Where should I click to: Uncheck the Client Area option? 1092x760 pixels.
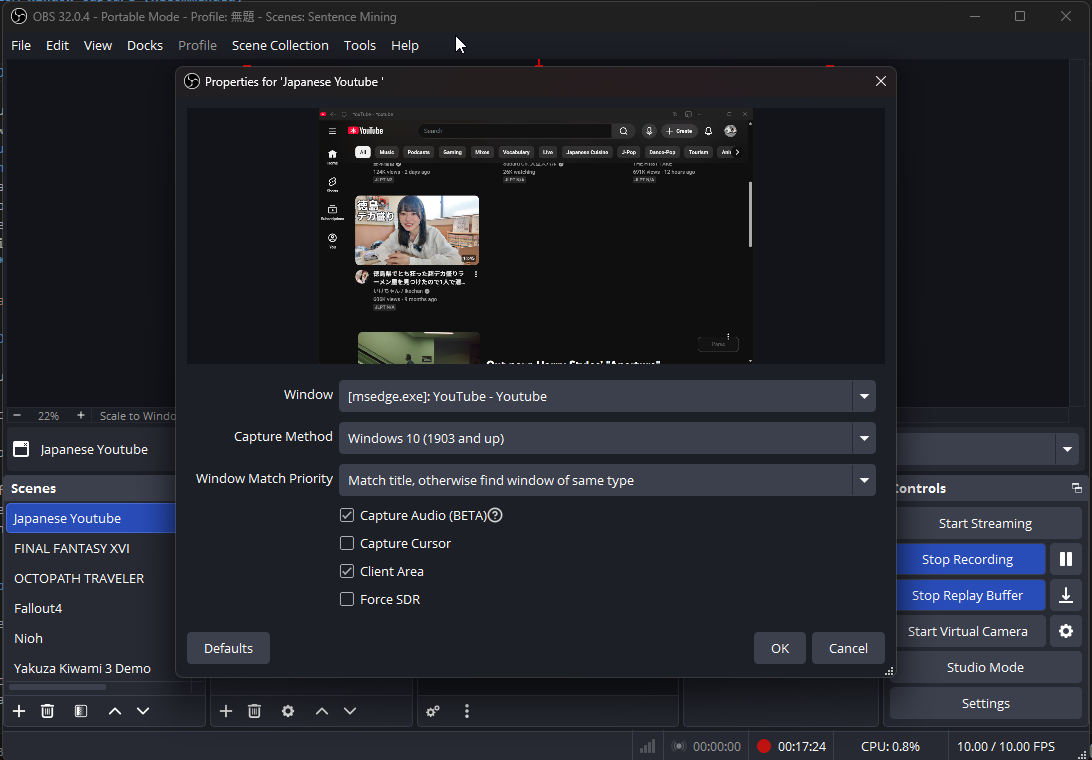[x=347, y=571]
